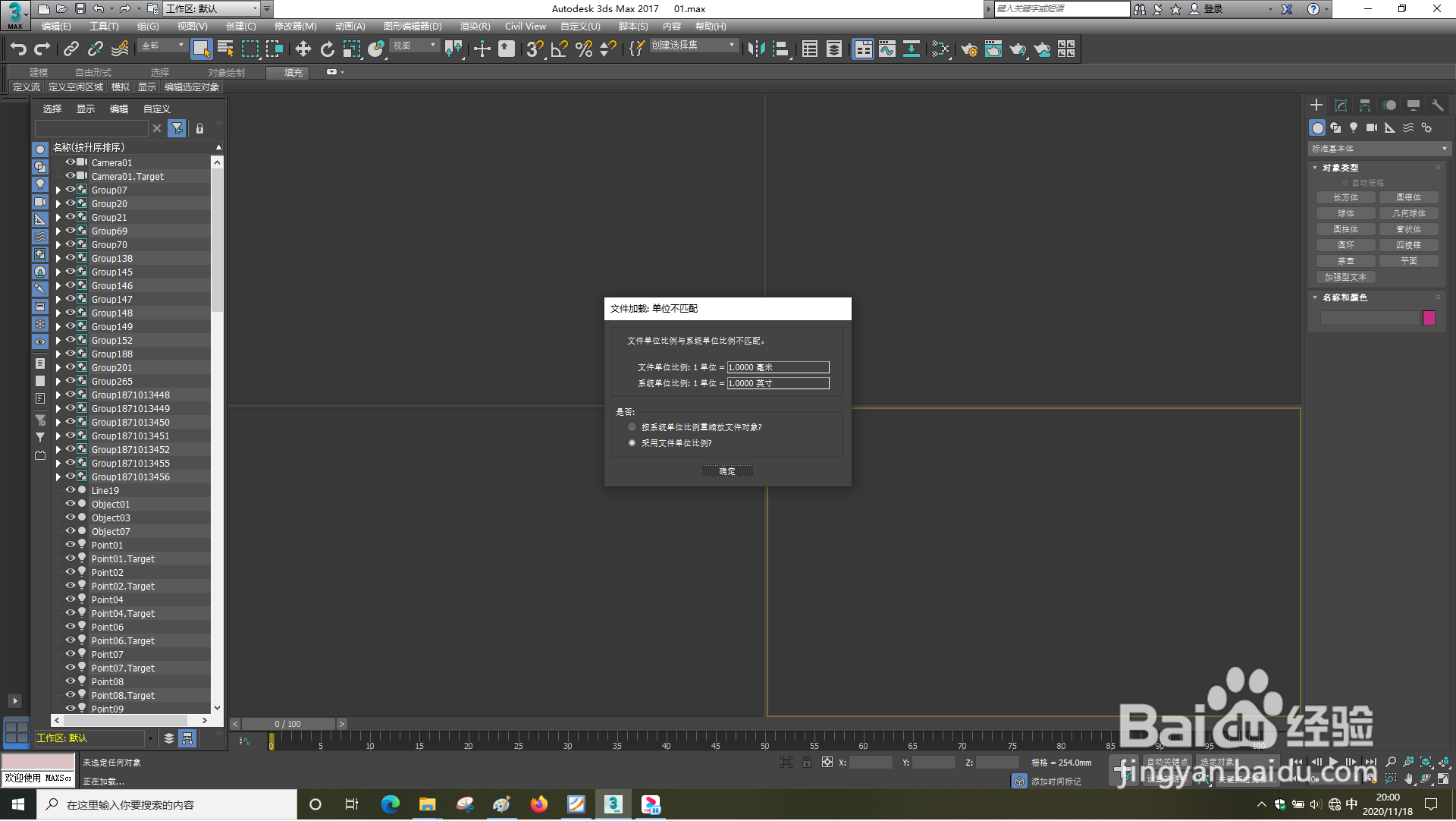Screen dimensions: 1456x821
Task: Activate the Select and Scale tool
Action: coord(352,49)
